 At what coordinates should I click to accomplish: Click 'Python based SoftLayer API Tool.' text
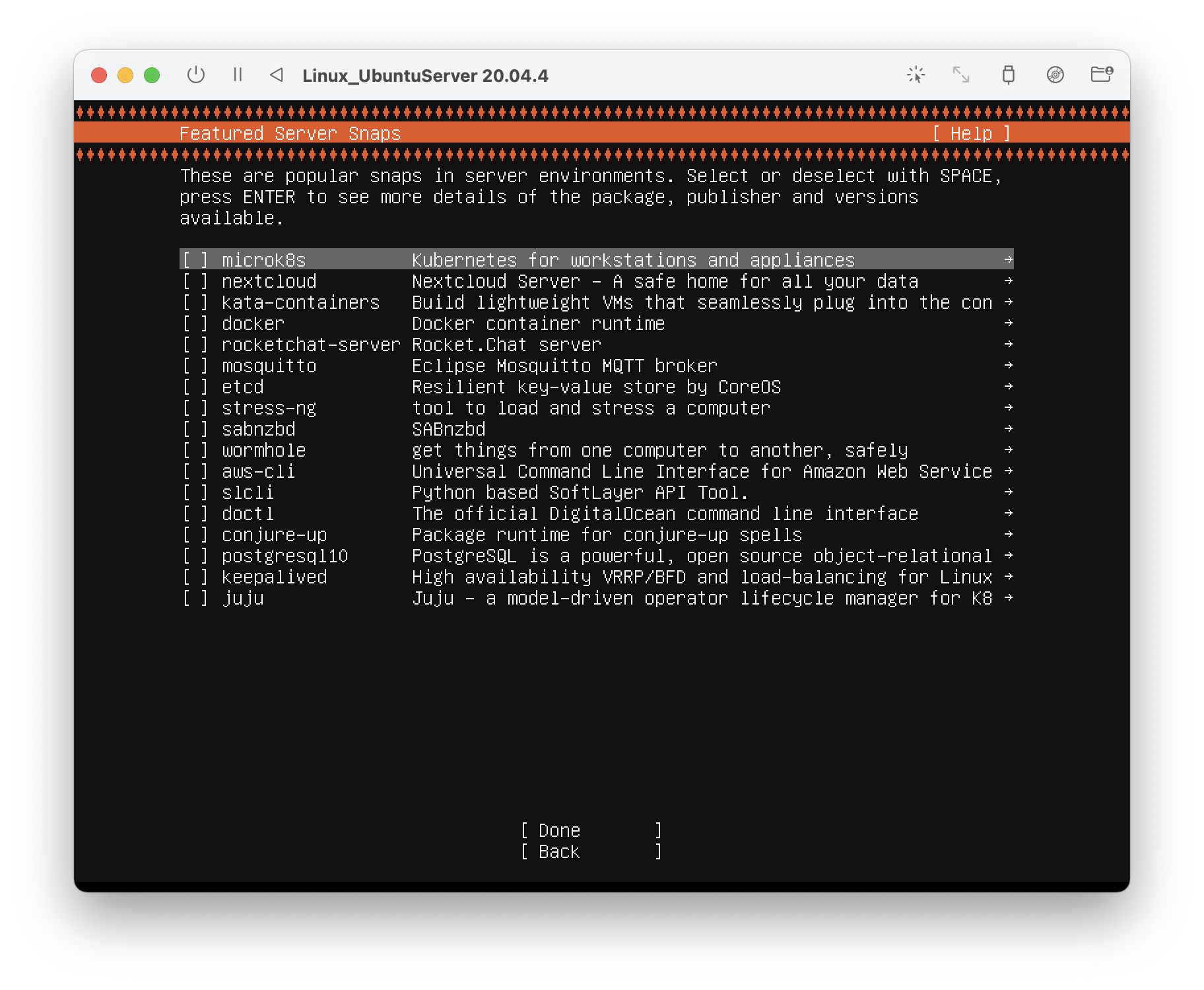click(580, 493)
